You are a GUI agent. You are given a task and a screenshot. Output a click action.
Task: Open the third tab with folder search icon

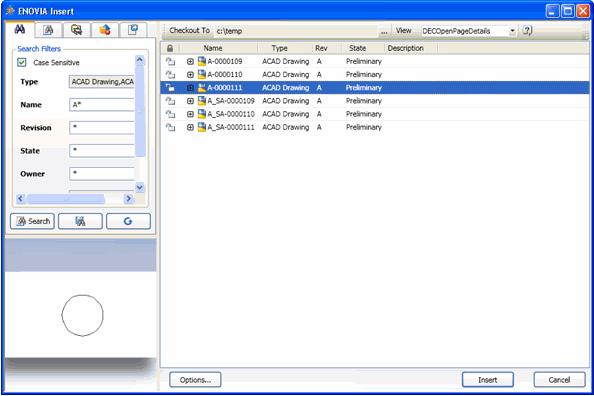(x=77, y=30)
